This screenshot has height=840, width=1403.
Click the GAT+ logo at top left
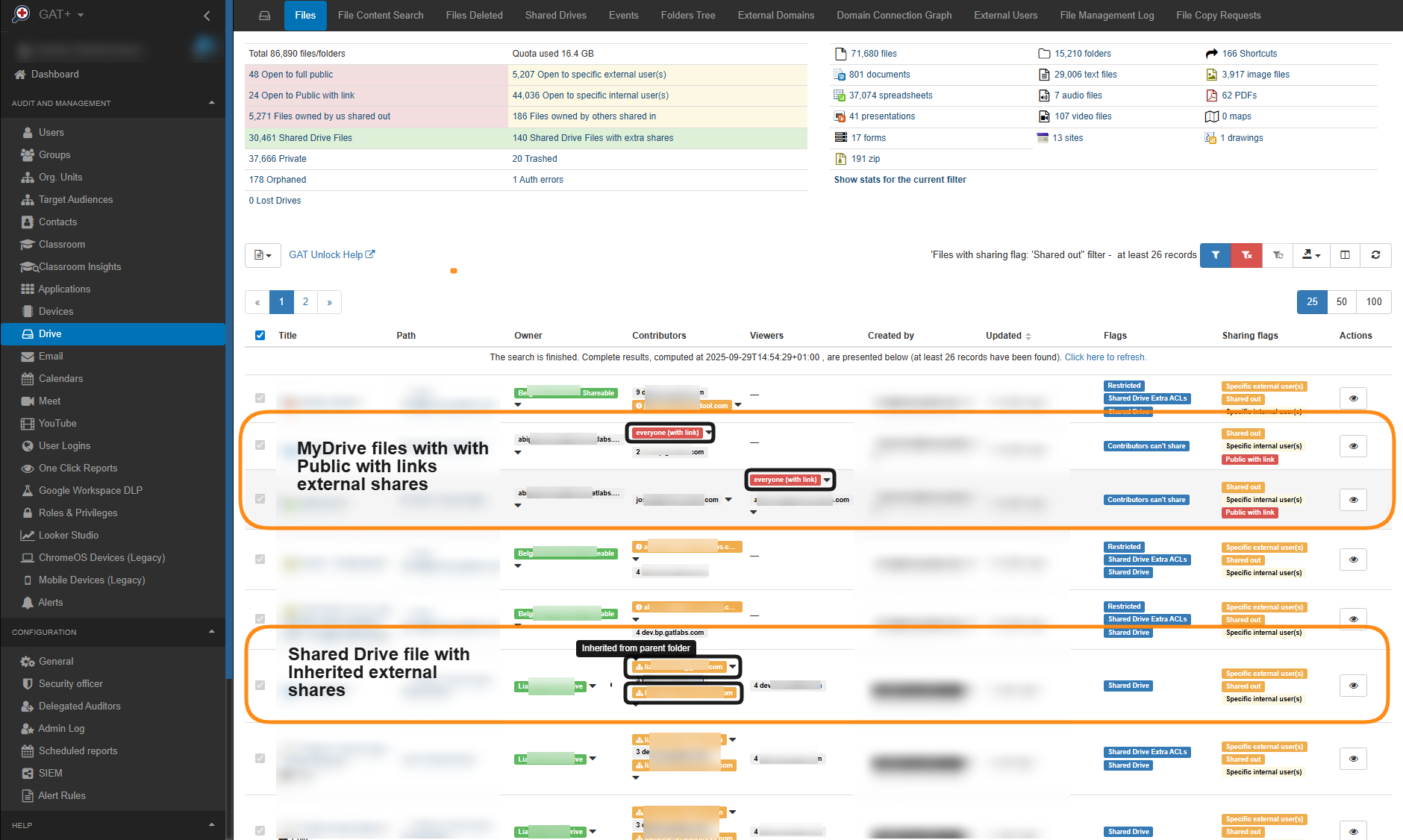(22, 13)
